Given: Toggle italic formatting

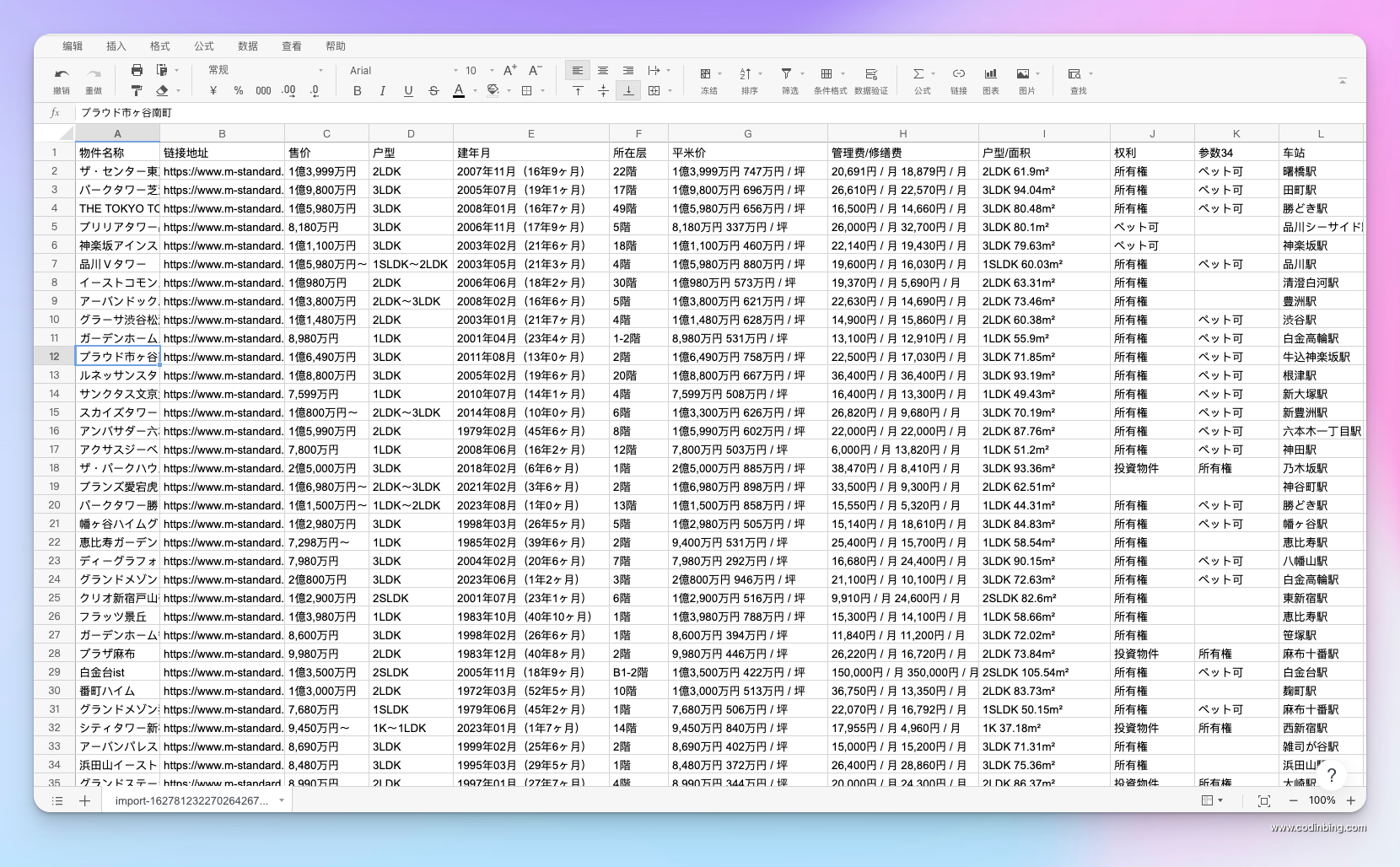Looking at the screenshot, I should click(x=383, y=90).
